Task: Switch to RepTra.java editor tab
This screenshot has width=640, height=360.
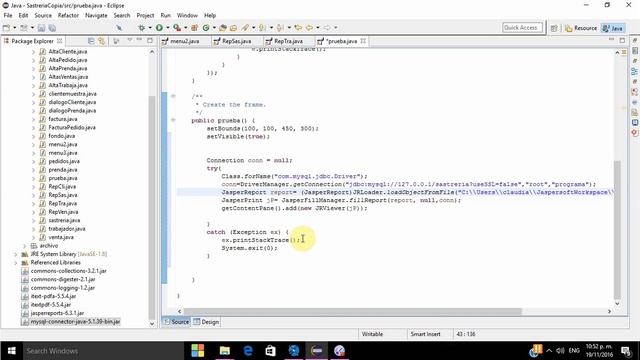Action: [288, 41]
